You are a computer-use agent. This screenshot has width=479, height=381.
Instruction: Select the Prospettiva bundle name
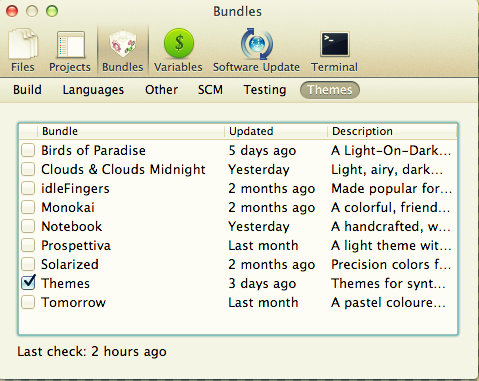point(76,245)
